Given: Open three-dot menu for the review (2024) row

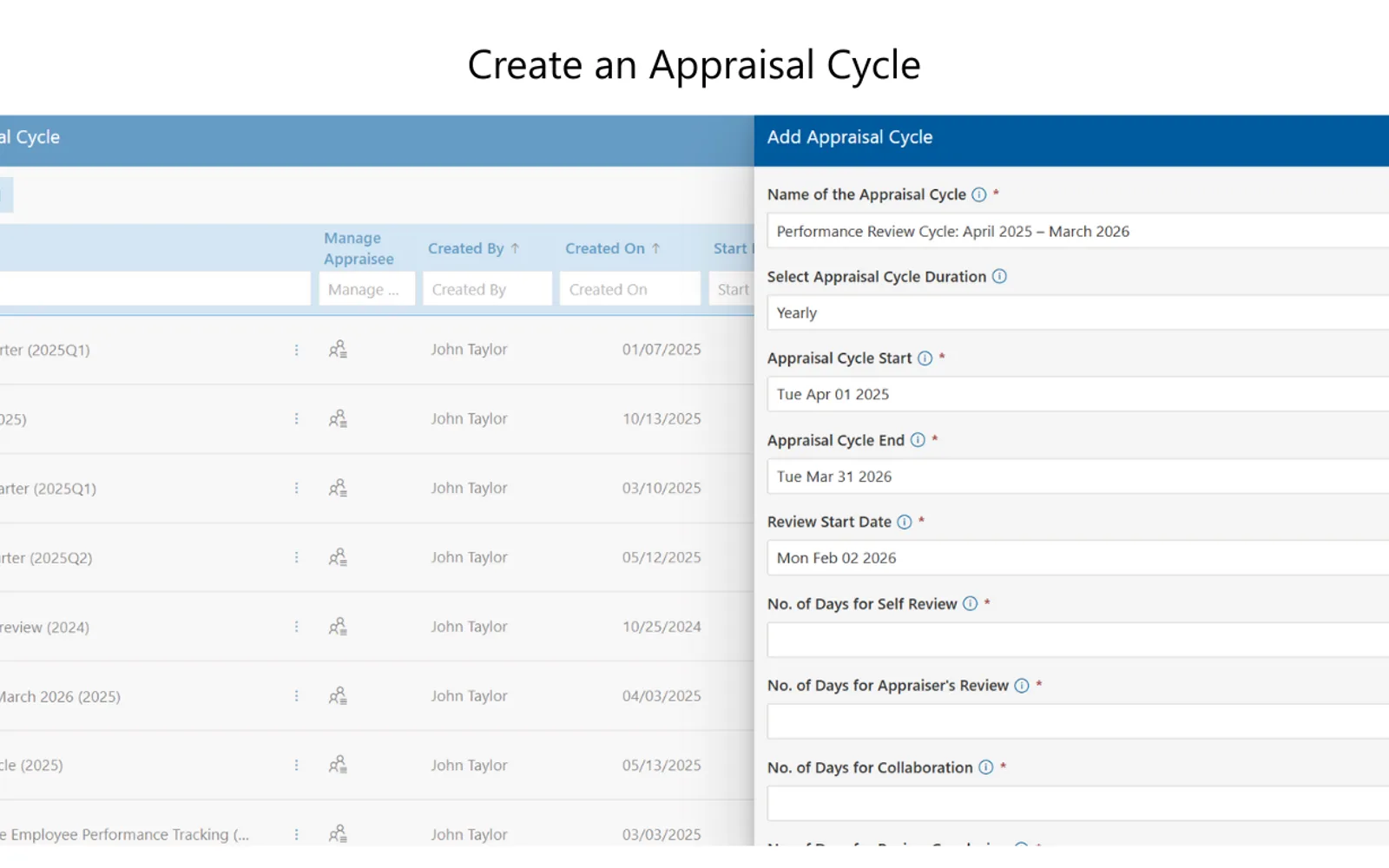Looking at the screenshot, I should (296, 627).
